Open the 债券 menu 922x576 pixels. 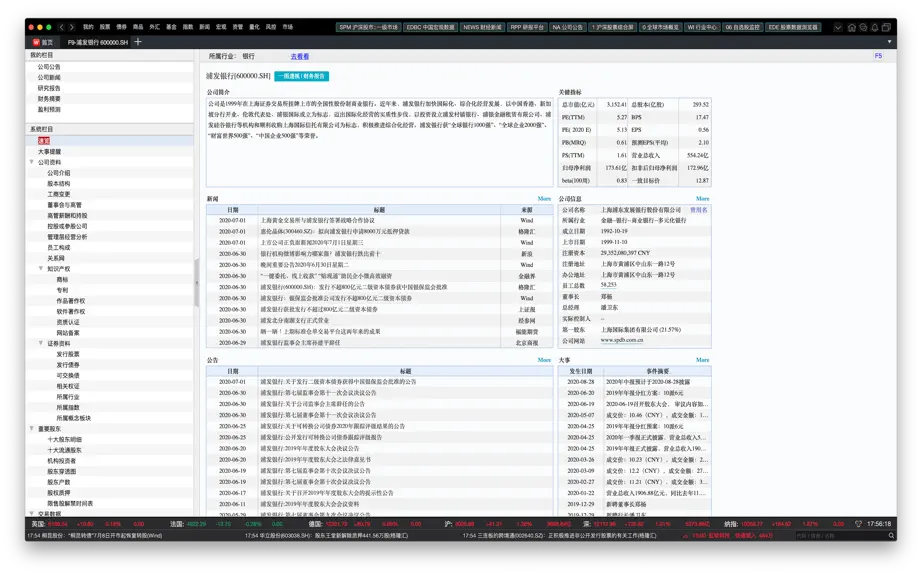point(121,27)
